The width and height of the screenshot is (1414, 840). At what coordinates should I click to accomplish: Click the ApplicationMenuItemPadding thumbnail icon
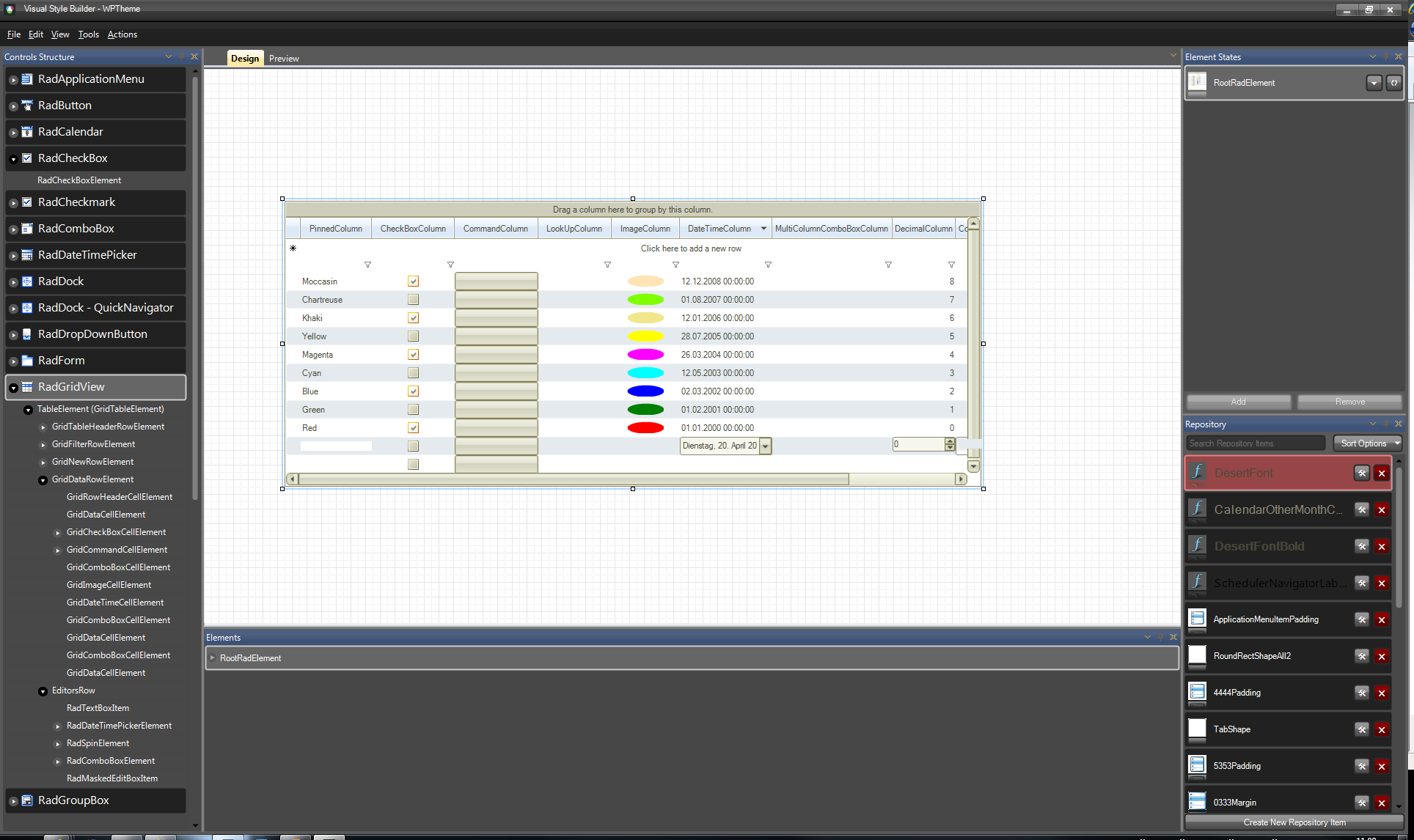coord(1197,619)
